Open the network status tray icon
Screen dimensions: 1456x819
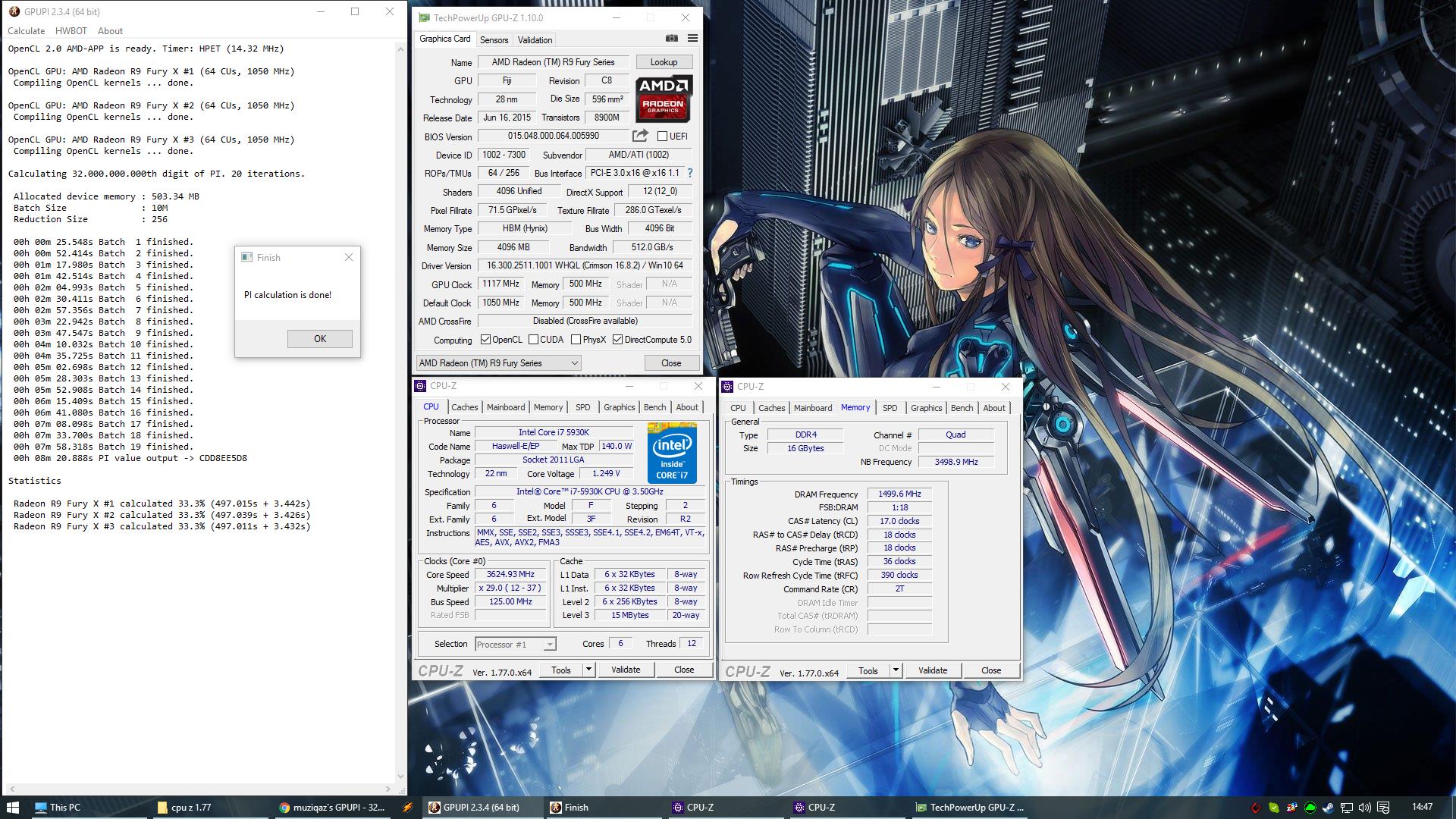point(1347,808)
